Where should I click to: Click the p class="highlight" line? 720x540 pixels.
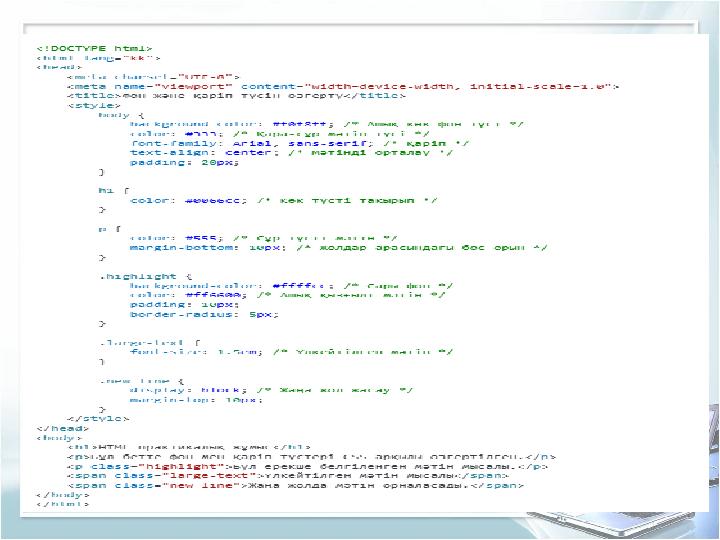pos(307,466)
